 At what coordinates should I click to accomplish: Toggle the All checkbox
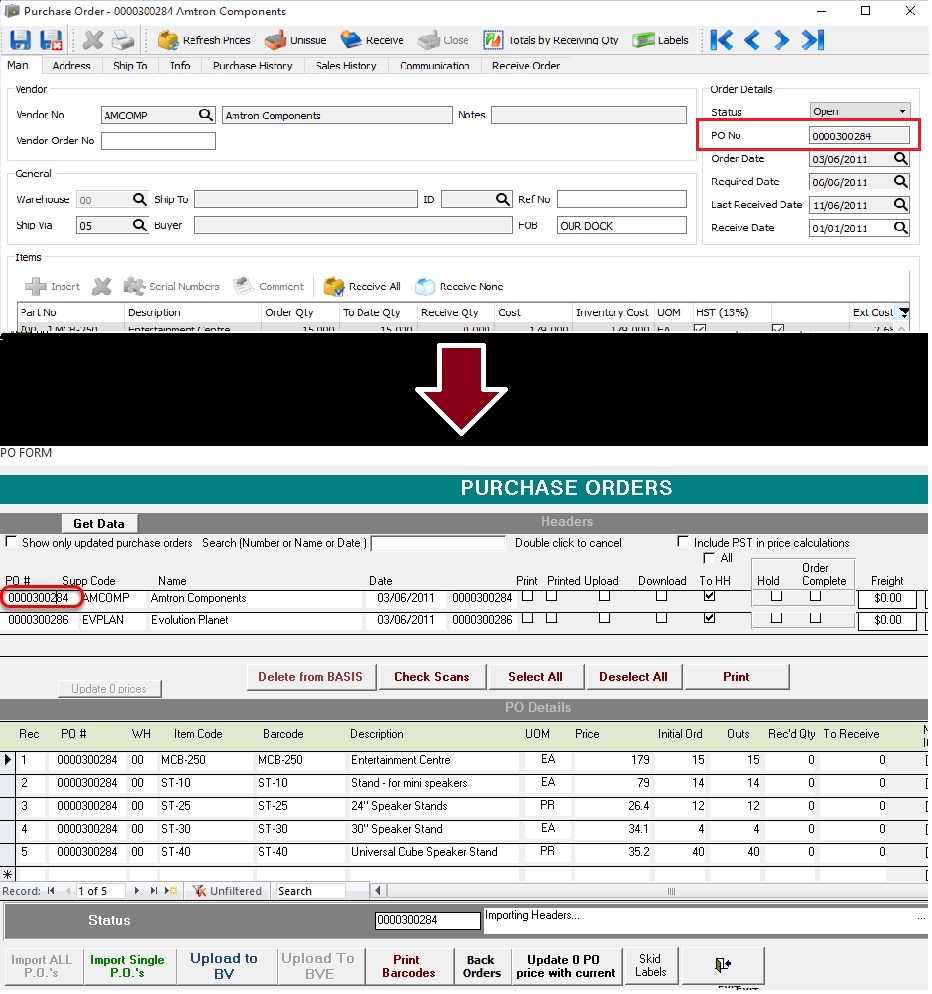(x=709, y=558)
